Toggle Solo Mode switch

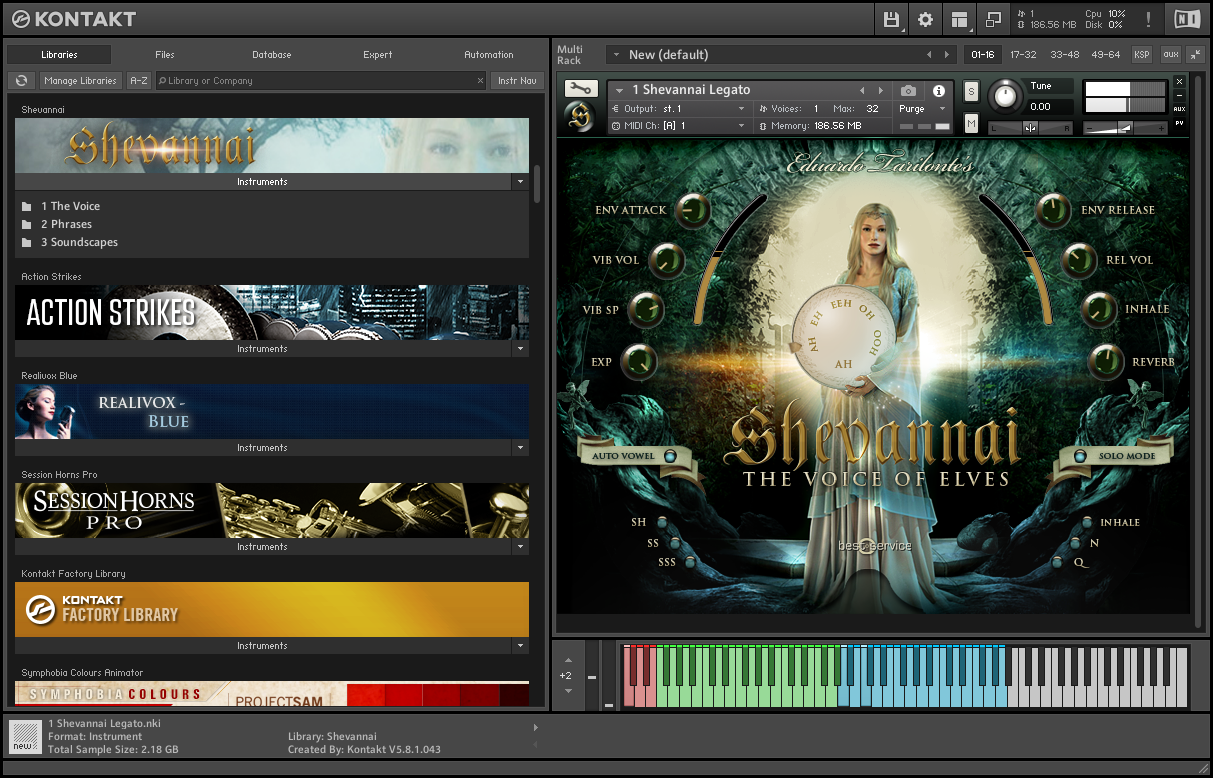[1081, 456]
